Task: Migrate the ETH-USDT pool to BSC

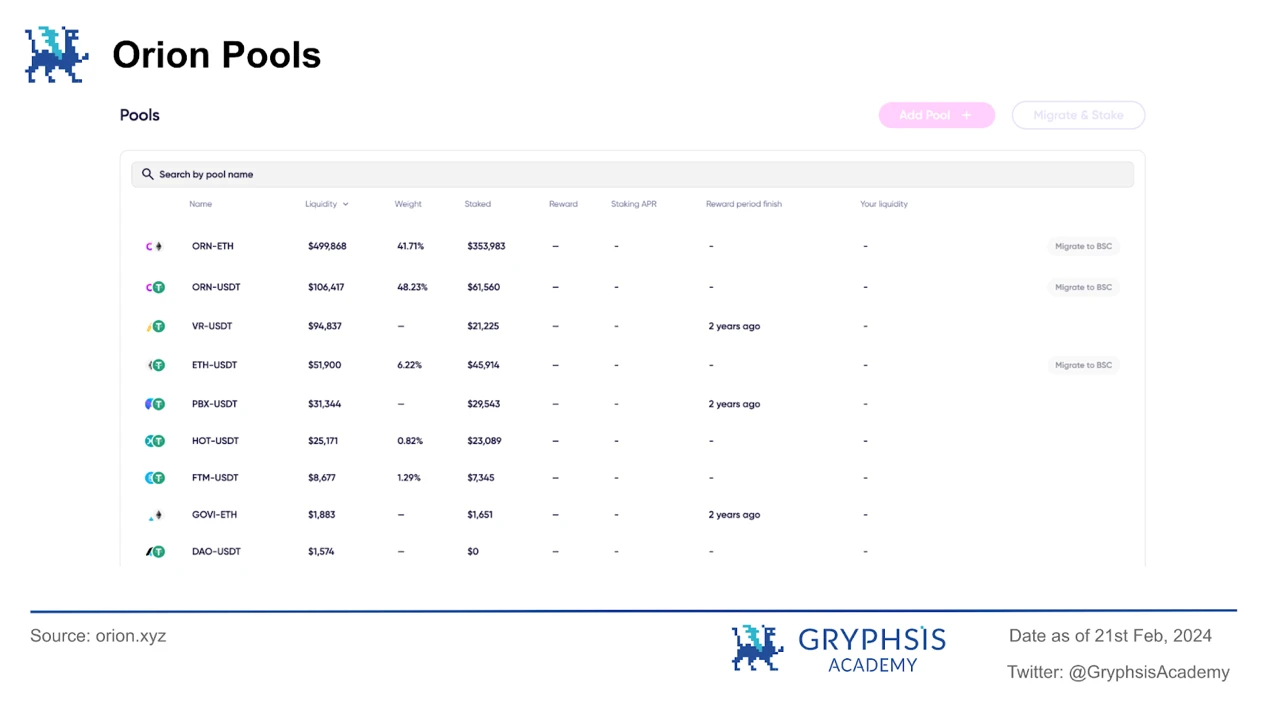Action: click(x=1083, y=365)
